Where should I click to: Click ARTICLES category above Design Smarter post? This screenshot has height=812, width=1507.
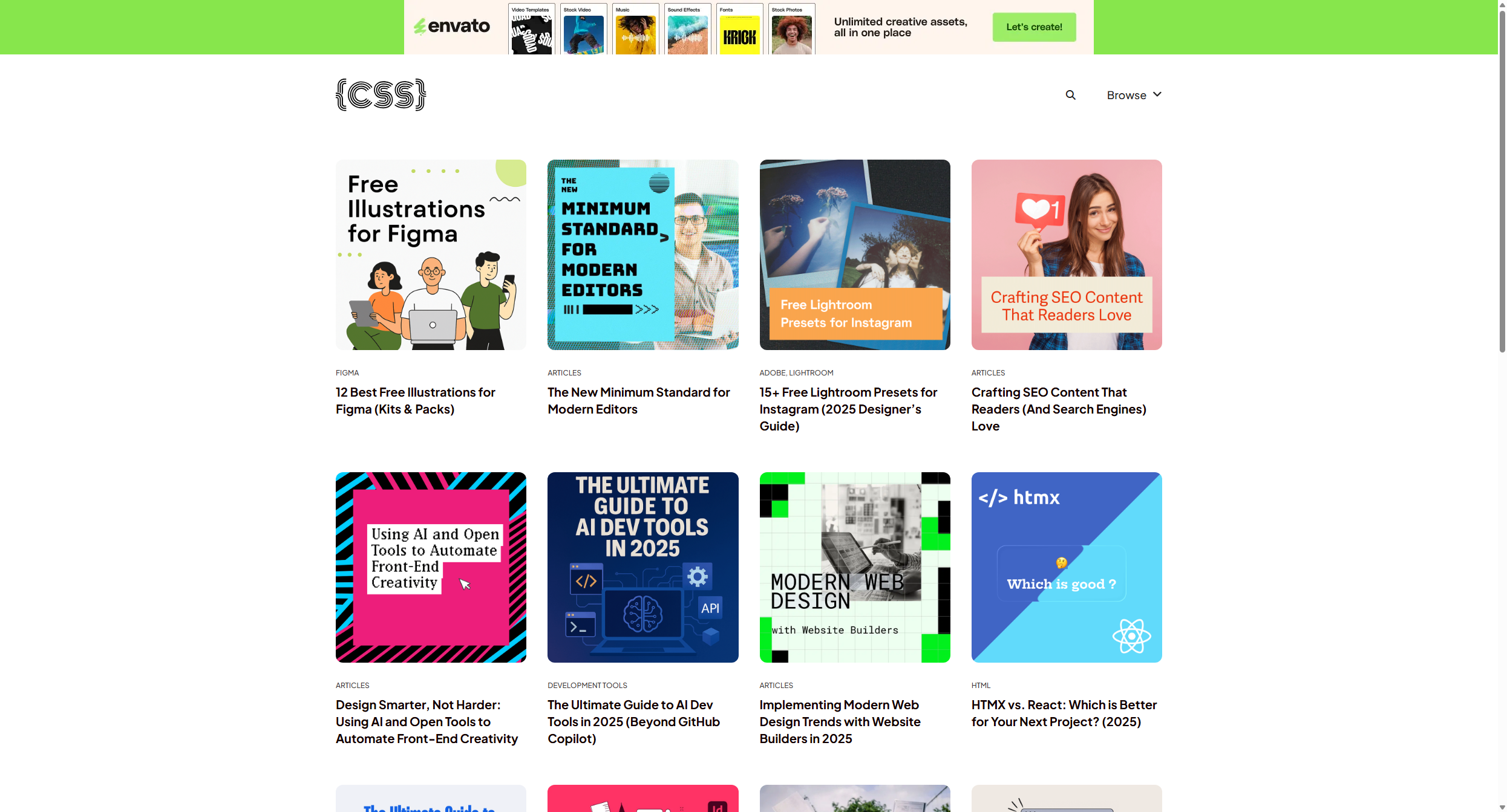coord(352,686)
